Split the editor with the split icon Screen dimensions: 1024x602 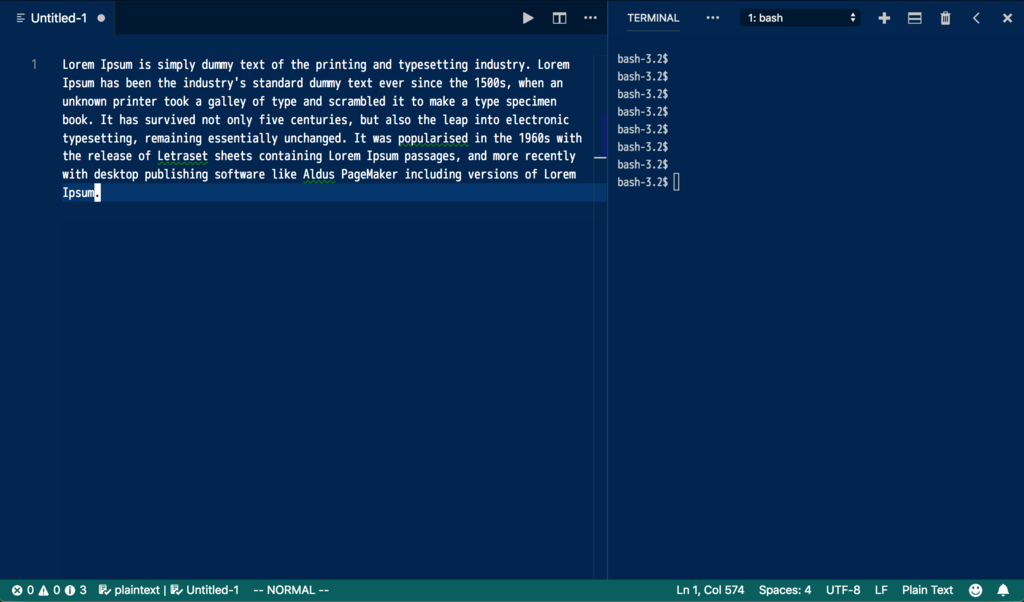(559, 18)
